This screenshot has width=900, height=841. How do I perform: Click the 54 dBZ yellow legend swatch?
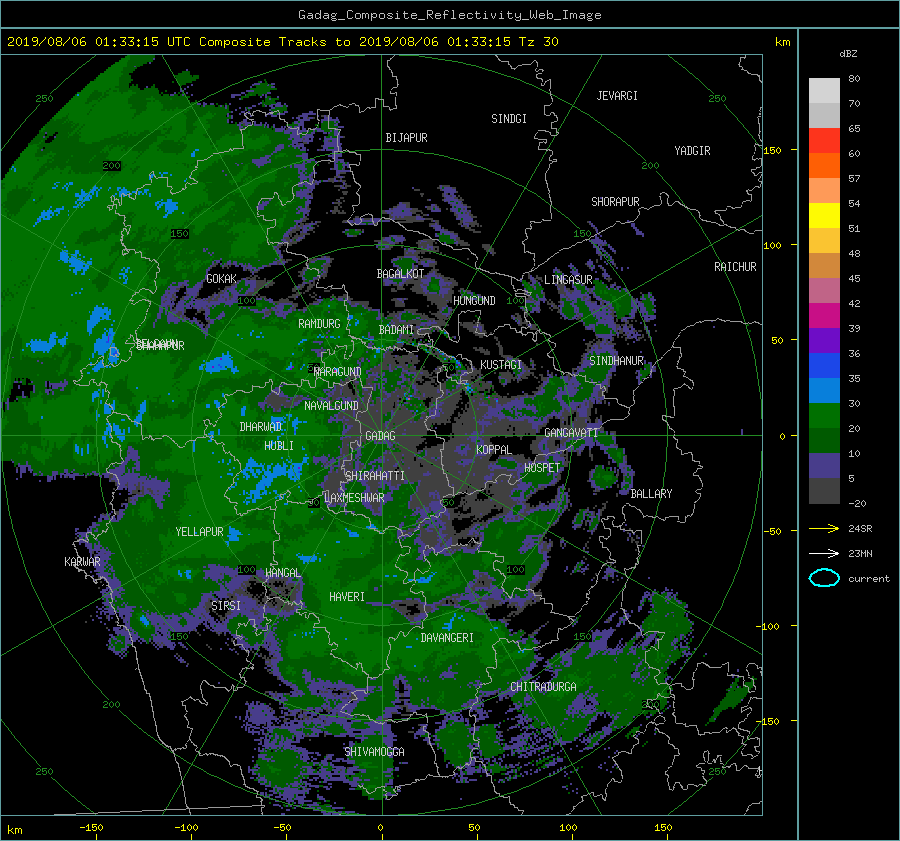(x=824, y=216)
